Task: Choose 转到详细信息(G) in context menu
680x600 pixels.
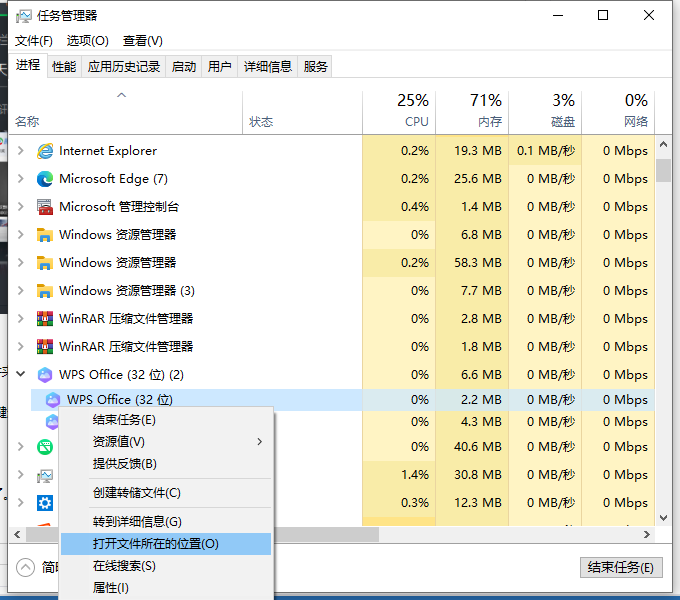Action: coord(166,522)
